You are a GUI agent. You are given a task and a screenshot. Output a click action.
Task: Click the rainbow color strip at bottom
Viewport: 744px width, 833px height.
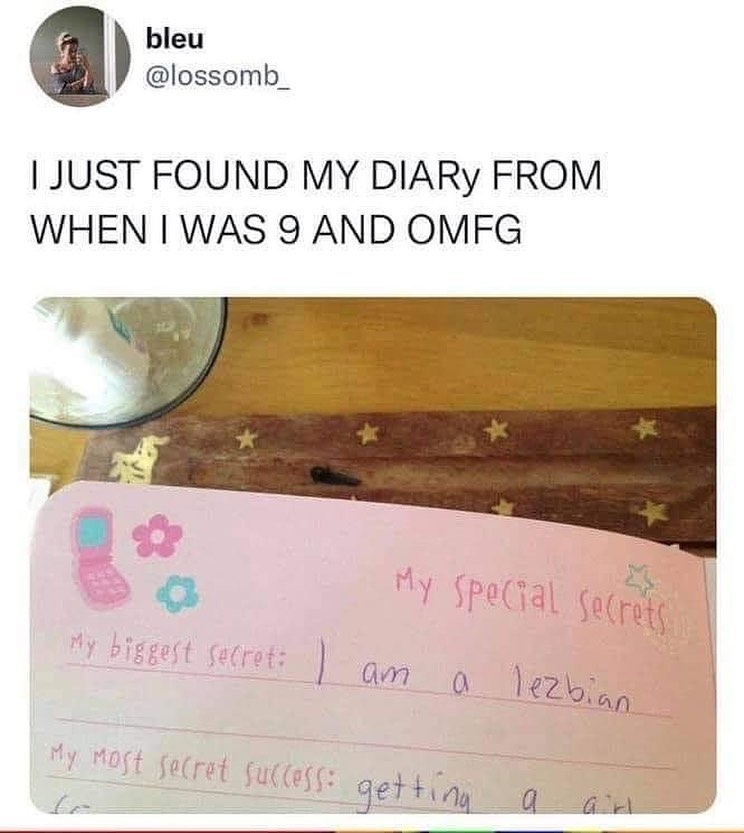coord(372,829)
